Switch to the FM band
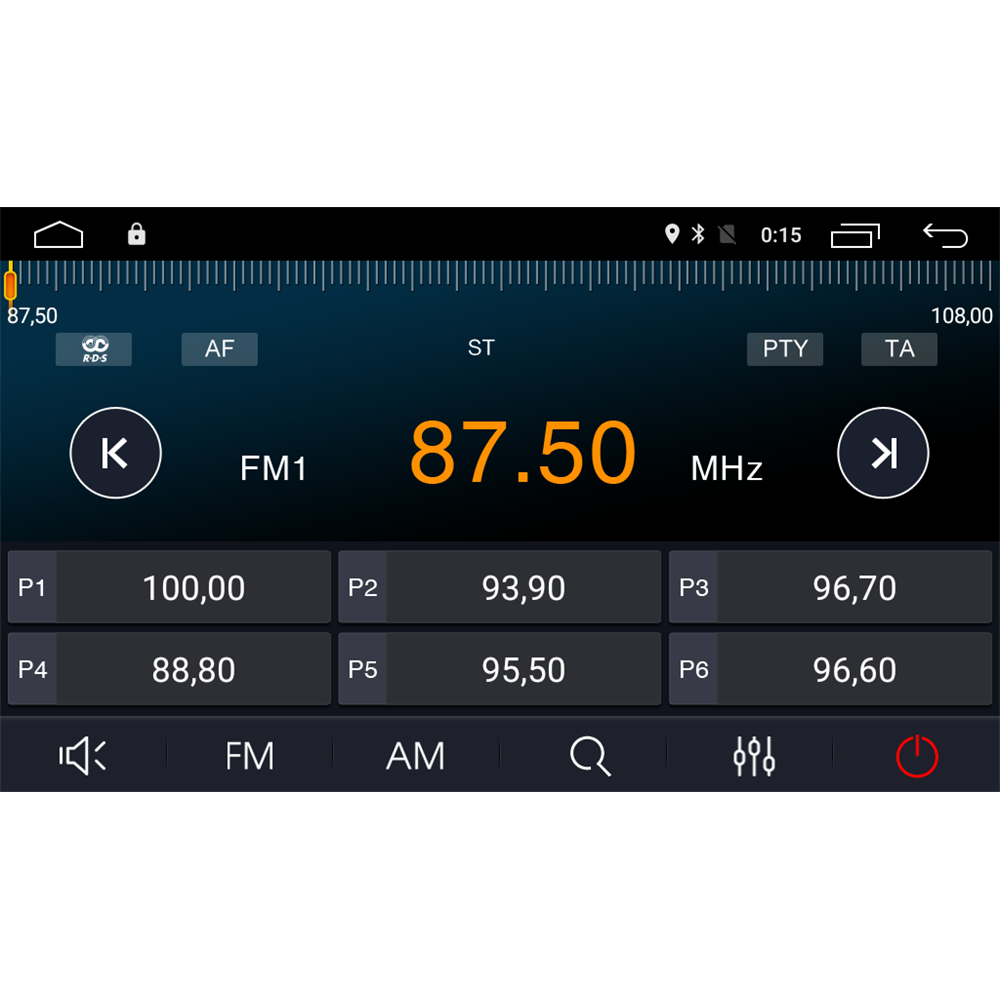 coord(249,756)
